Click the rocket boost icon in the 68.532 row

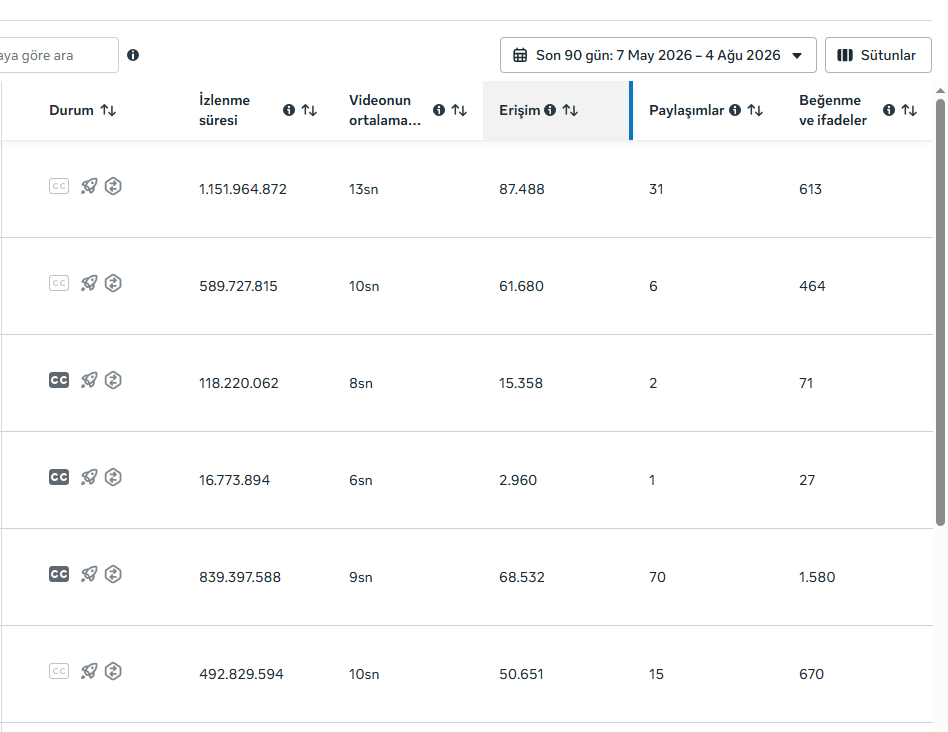(x=89, y=574)
